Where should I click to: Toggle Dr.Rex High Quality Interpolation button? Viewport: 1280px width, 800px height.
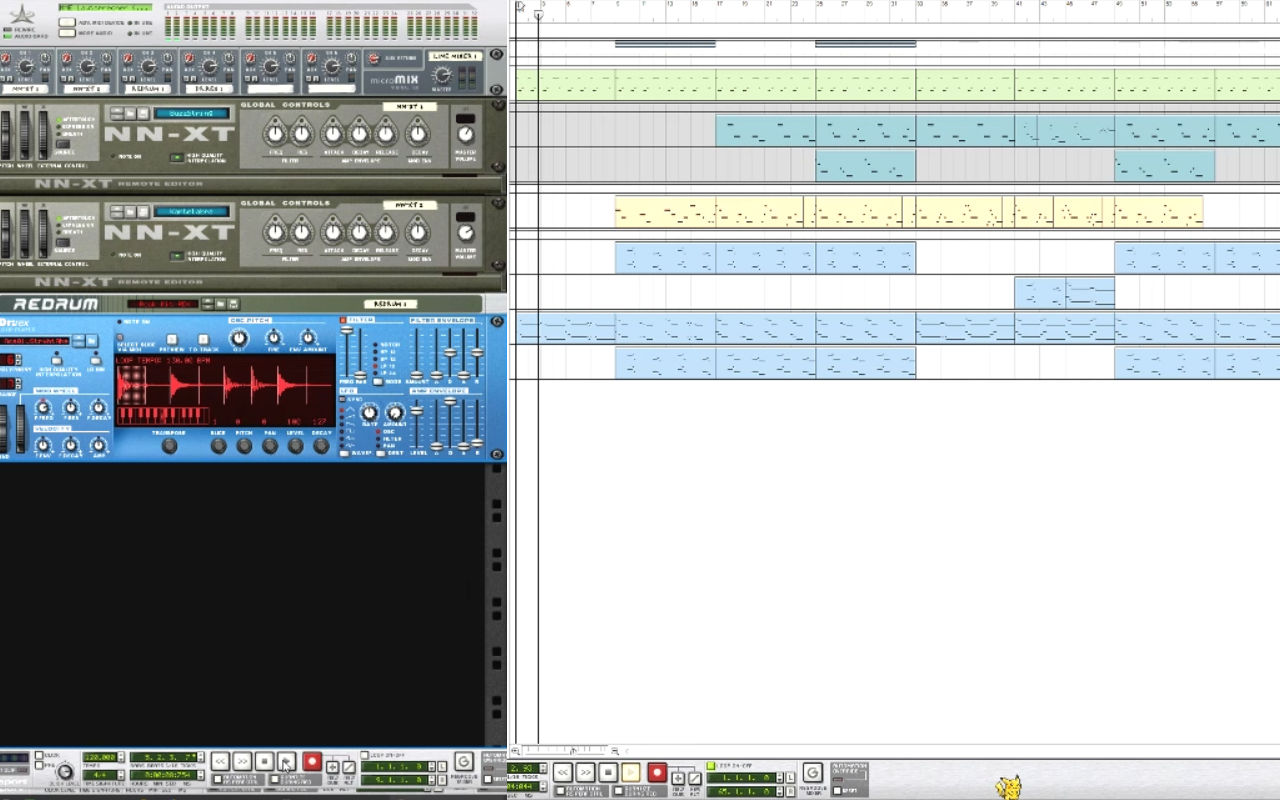click(x=56, y=358)
